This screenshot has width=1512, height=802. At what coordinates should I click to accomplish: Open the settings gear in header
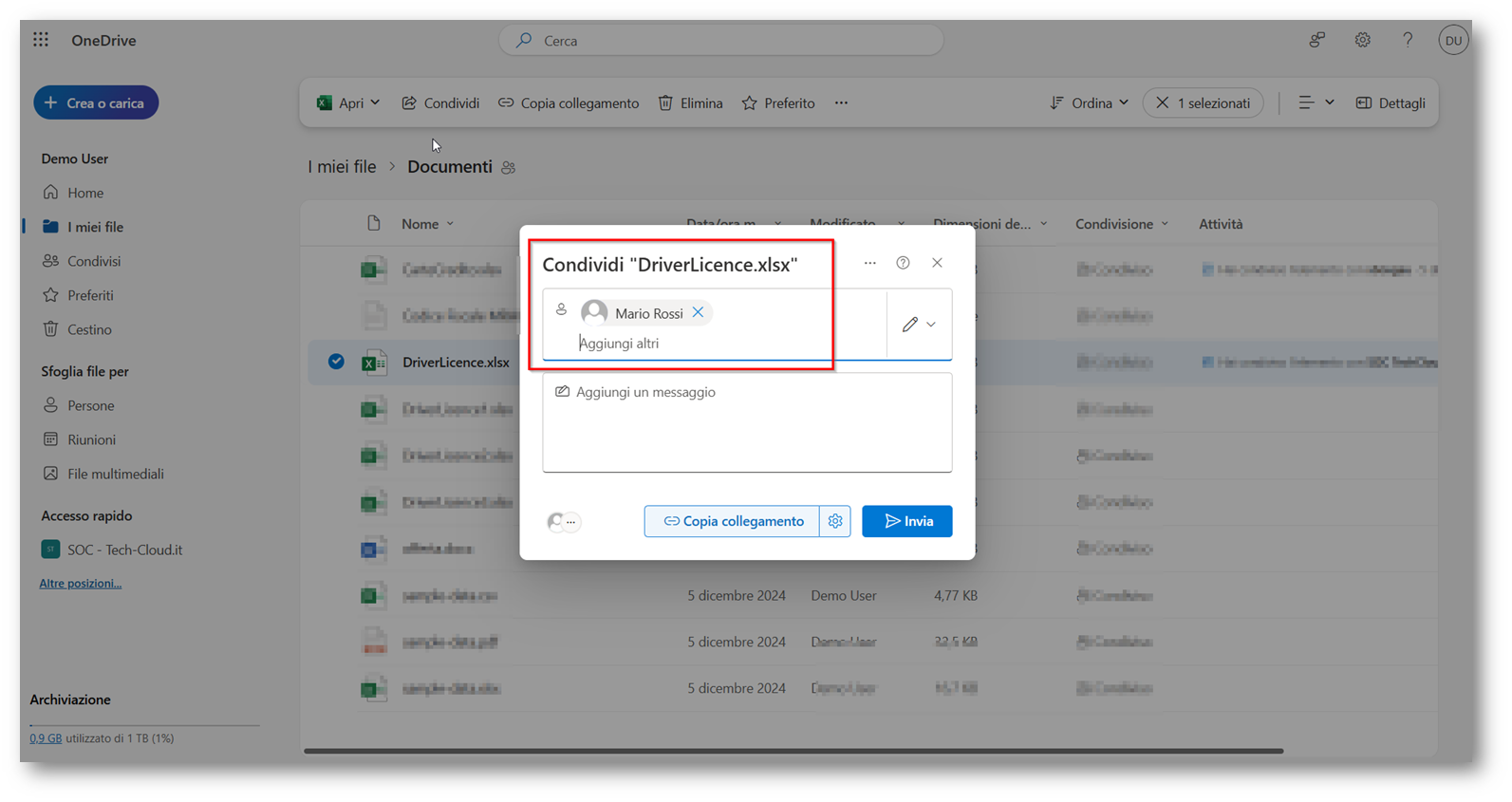tap(1362, 40)
